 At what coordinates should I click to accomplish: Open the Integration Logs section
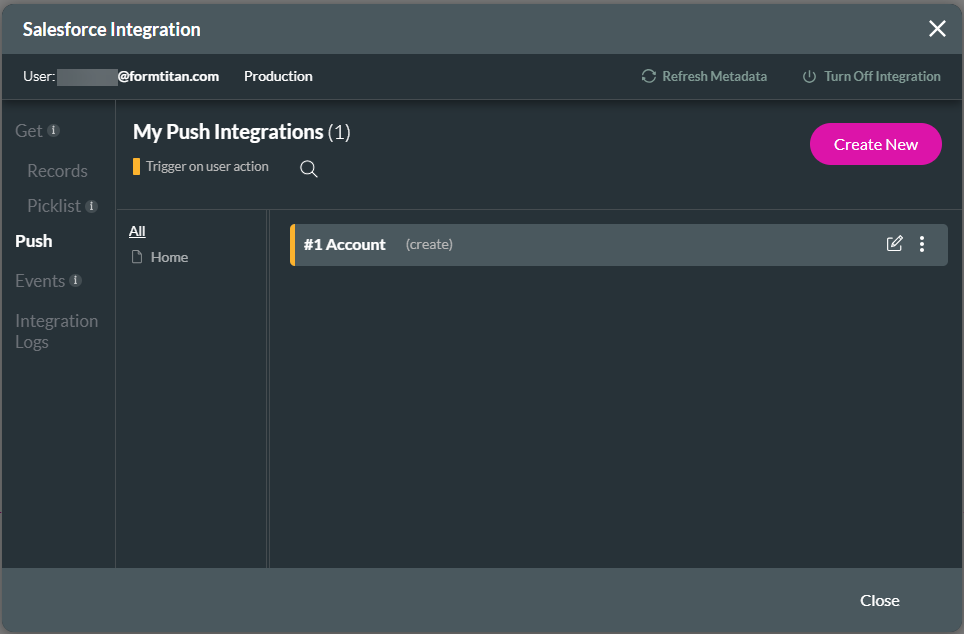click(56, 331)
